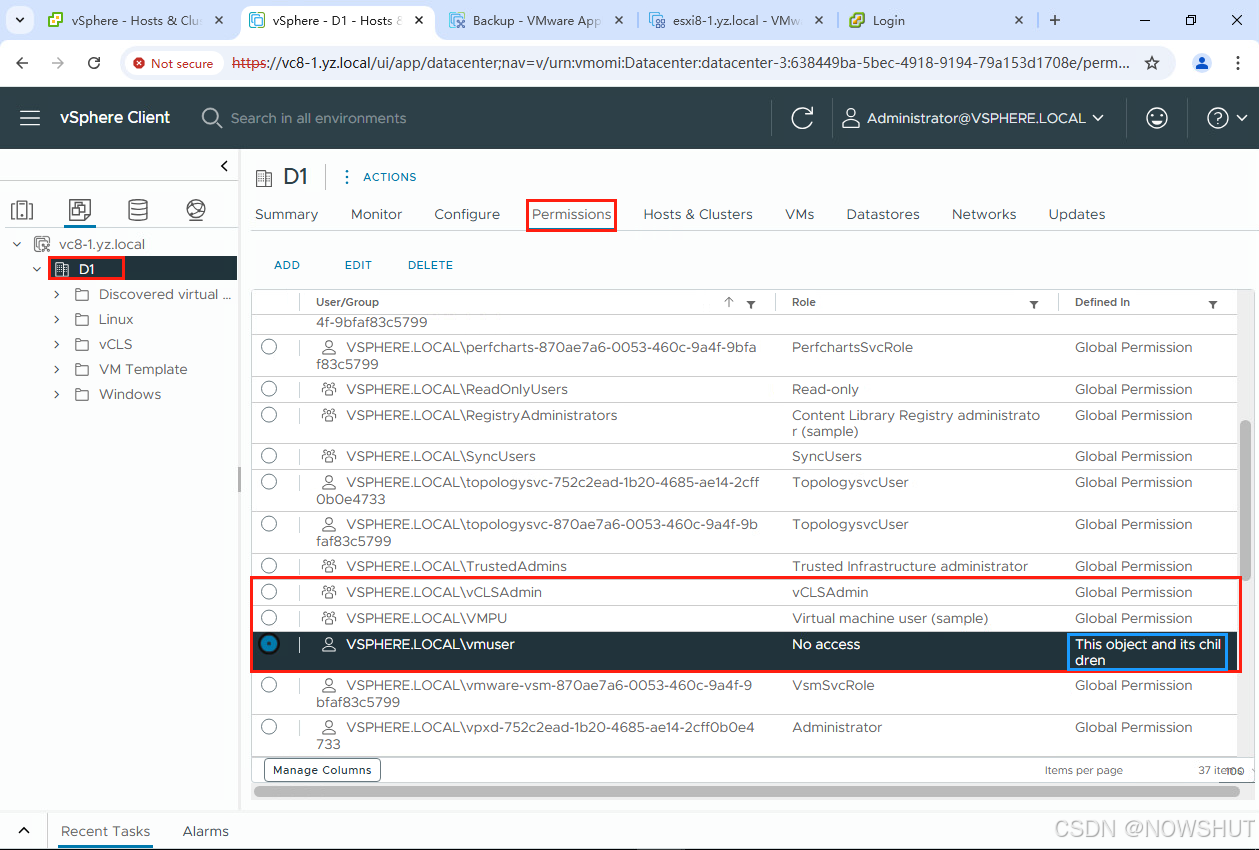Open the Defined In column filter
The image size is (1259, 850).
coord(1213,304)
